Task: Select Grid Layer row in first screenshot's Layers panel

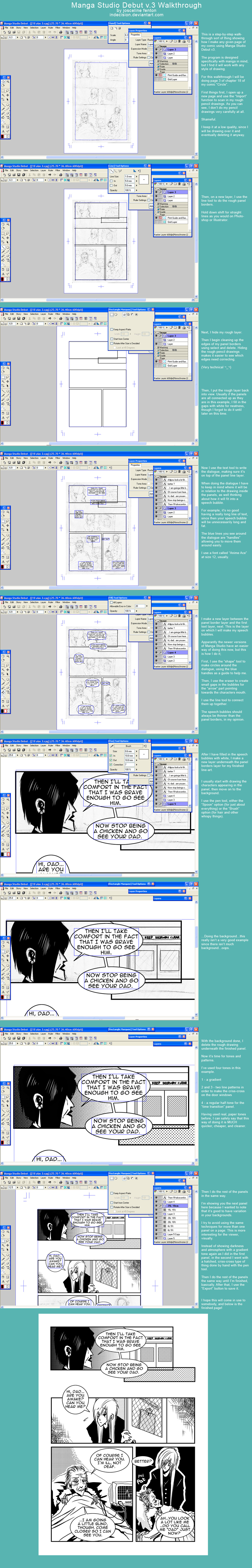Action: 171,79
